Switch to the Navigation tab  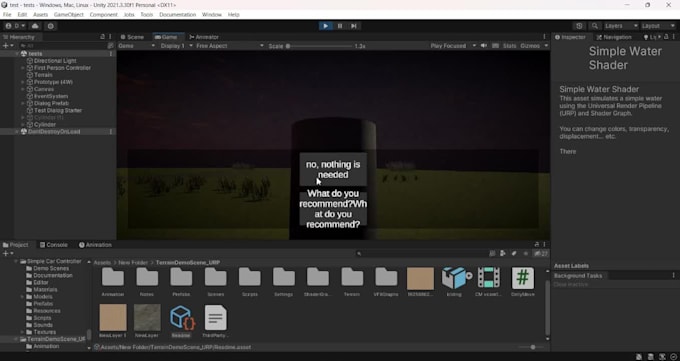[x=614, y=37]
